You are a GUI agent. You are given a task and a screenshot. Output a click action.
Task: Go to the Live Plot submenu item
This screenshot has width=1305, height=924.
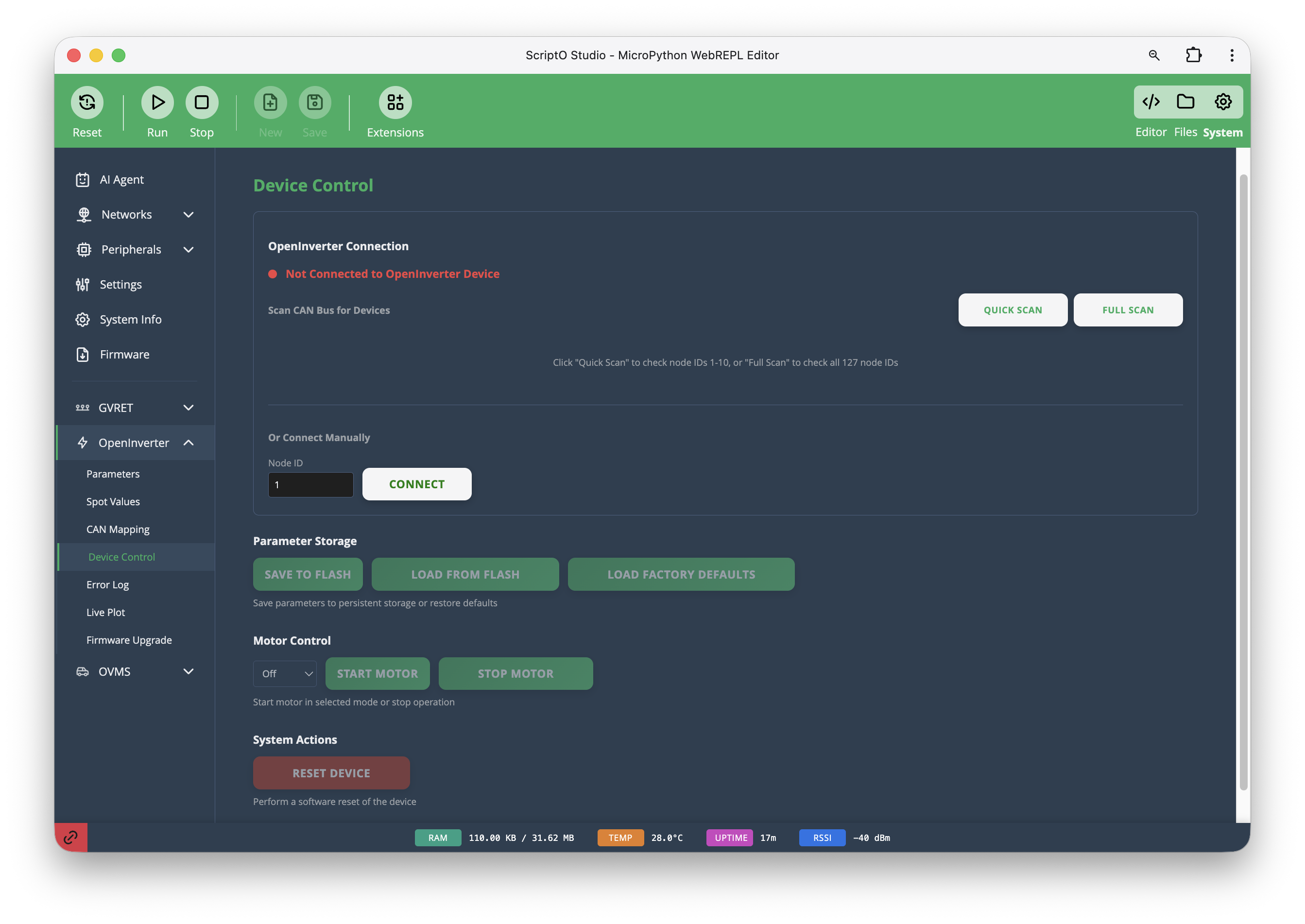click(106, 612)
